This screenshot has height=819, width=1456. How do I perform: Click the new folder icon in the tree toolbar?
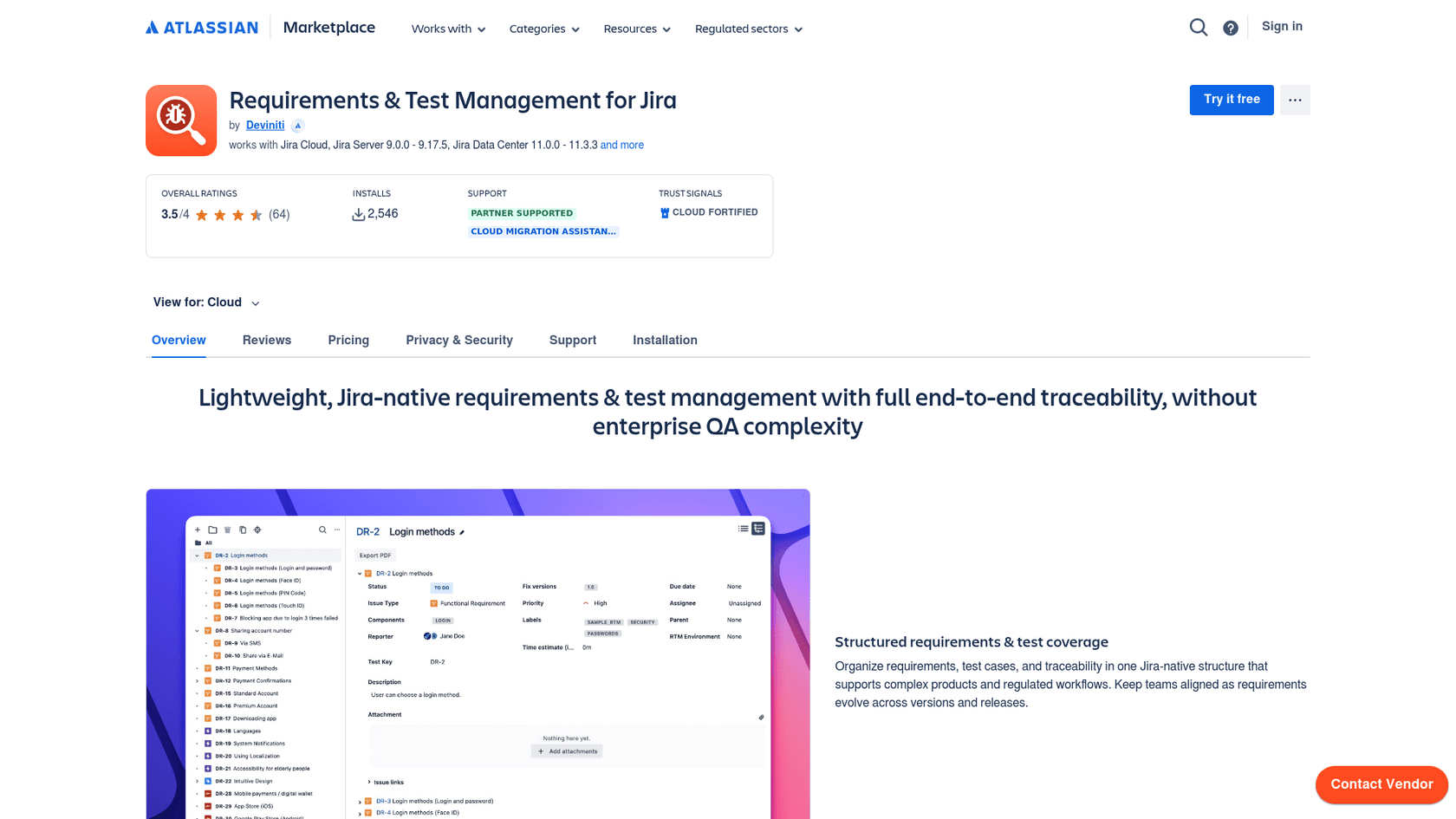click(212, 530)
